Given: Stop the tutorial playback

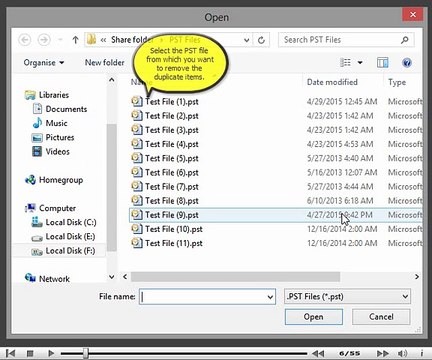Looking at the screenshot, I should [x=30, y=353].
